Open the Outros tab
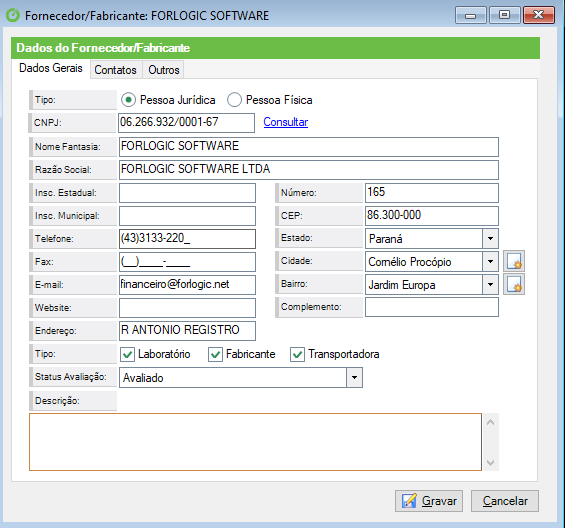The height and width of the screenshot is (528, 565). [x=164, y=70]
